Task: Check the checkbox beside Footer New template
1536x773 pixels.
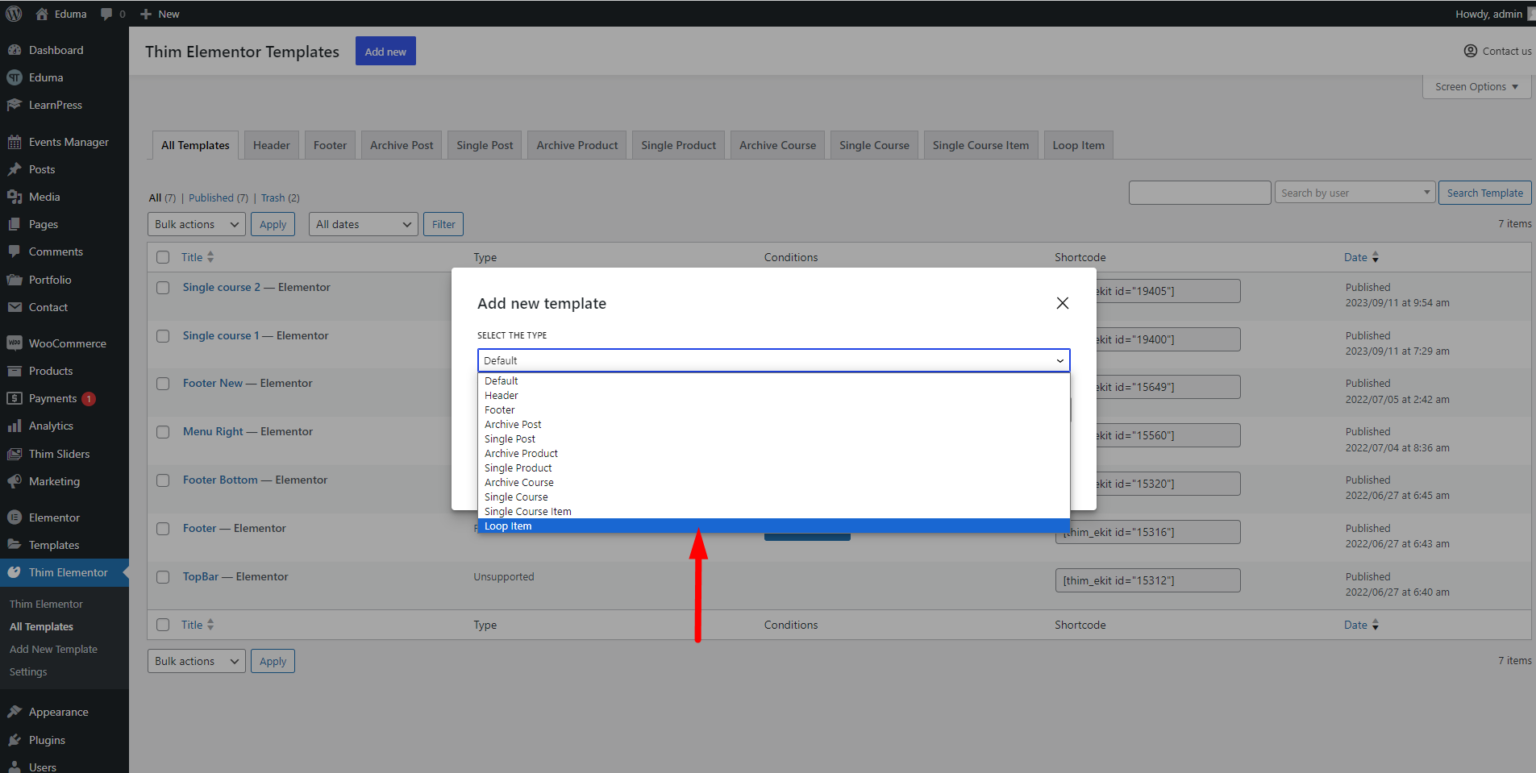Action: (162, 383)
